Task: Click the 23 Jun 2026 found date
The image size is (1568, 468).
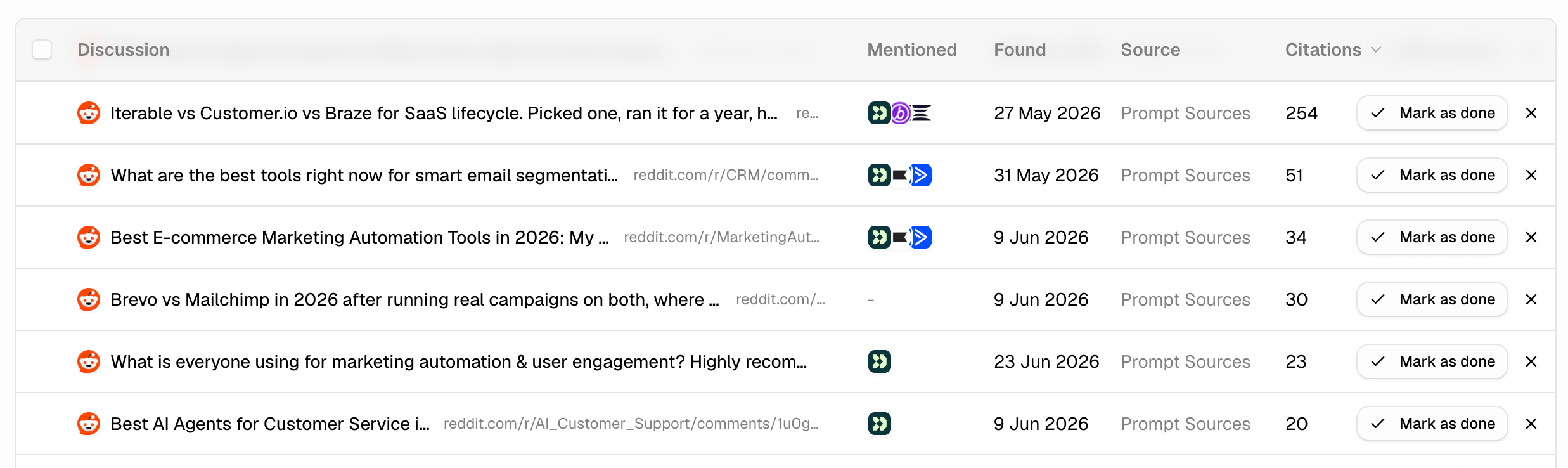Action: (1046, 361)
